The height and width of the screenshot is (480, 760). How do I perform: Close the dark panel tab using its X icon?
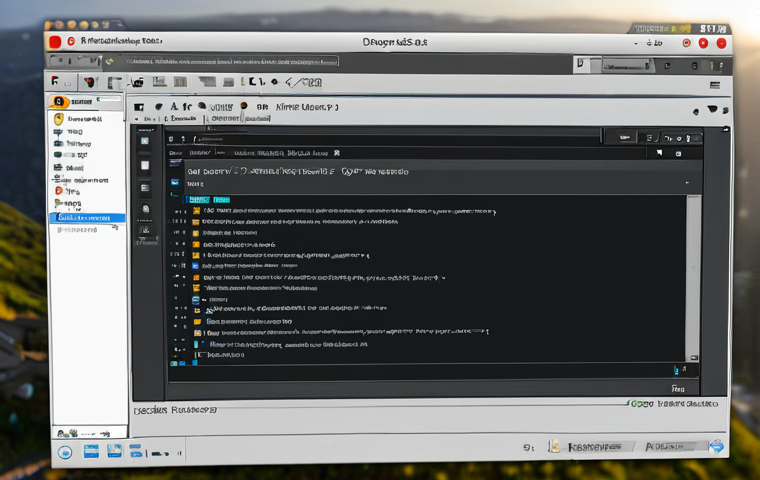[337, 153]
